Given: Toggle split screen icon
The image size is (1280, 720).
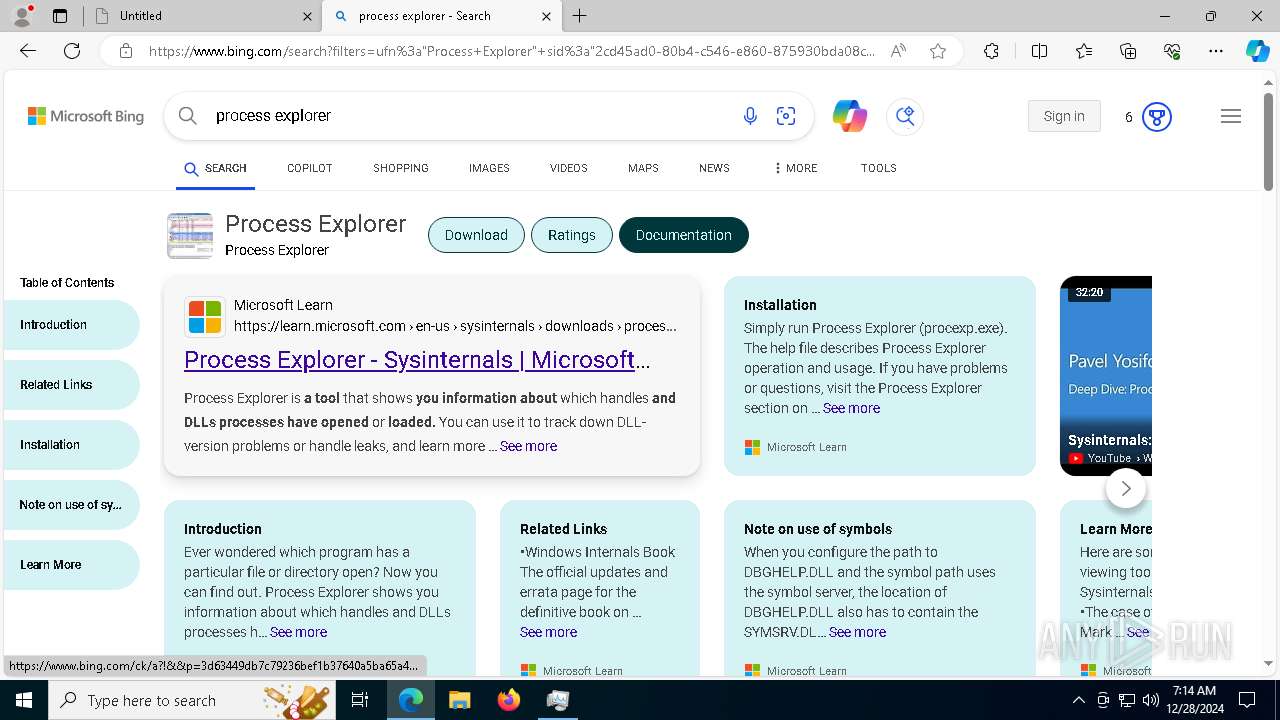Looking at the screenshot, I should (x=1039, y=51).
